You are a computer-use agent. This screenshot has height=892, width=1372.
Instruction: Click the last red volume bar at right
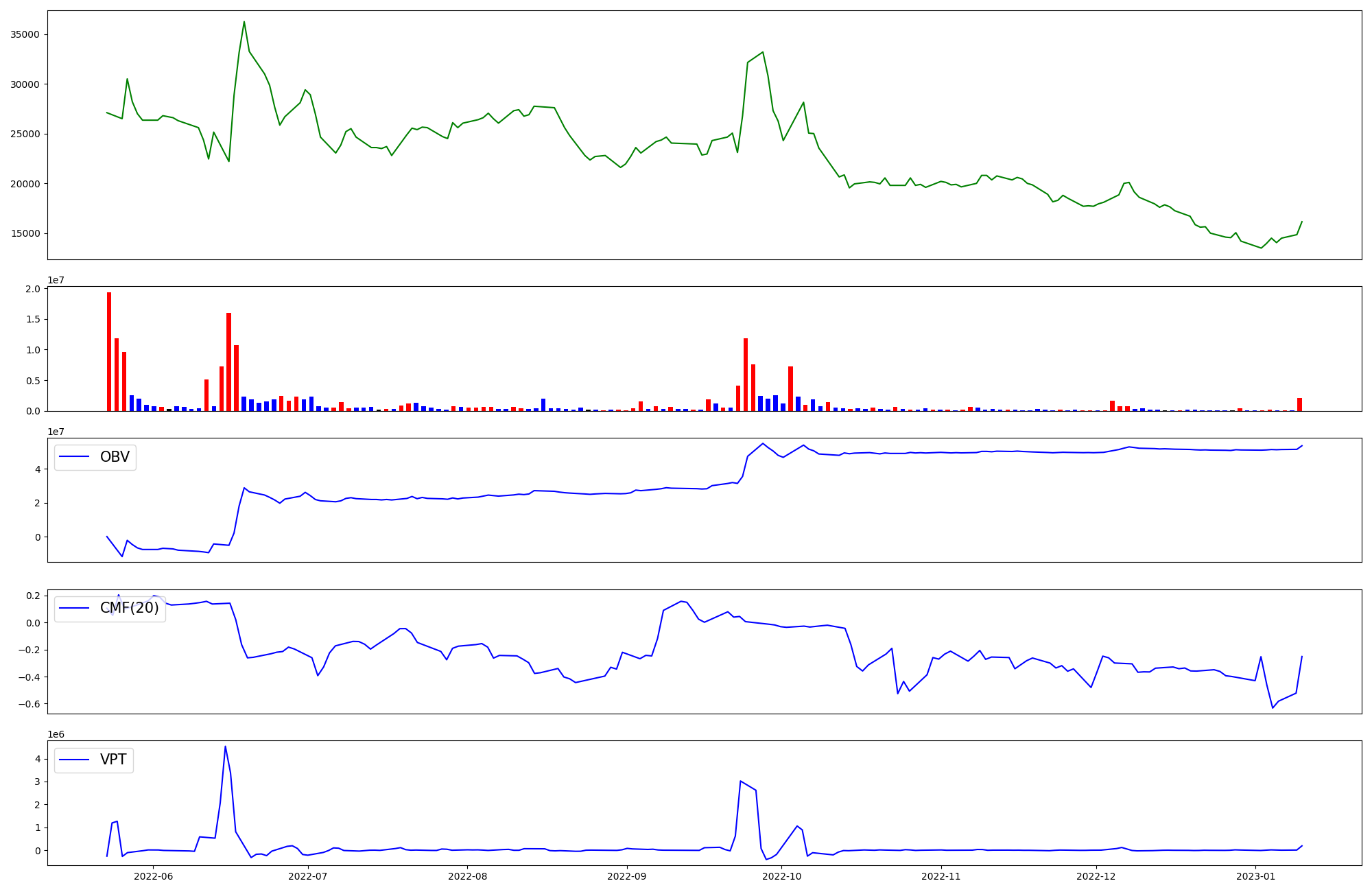1299,404
